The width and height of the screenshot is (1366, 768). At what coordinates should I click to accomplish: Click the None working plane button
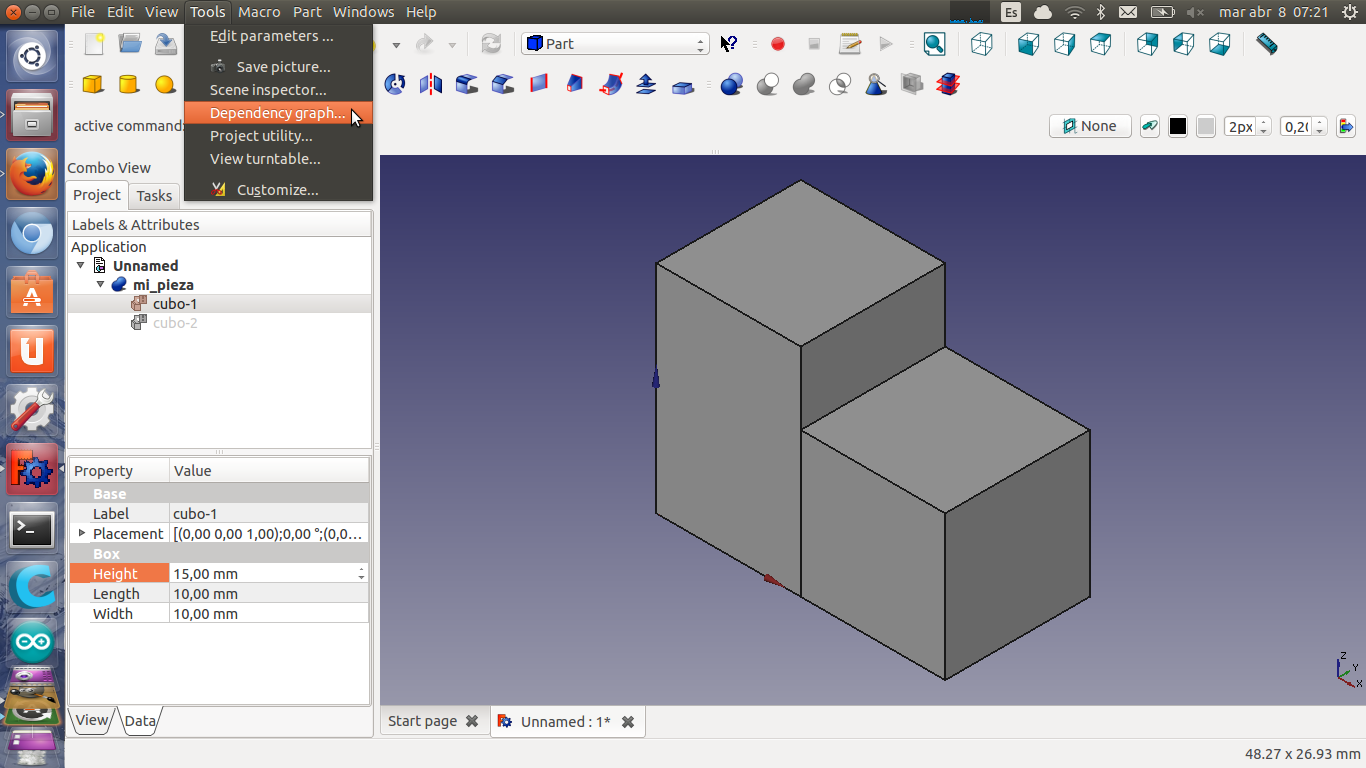click(x=1089, y=126)
